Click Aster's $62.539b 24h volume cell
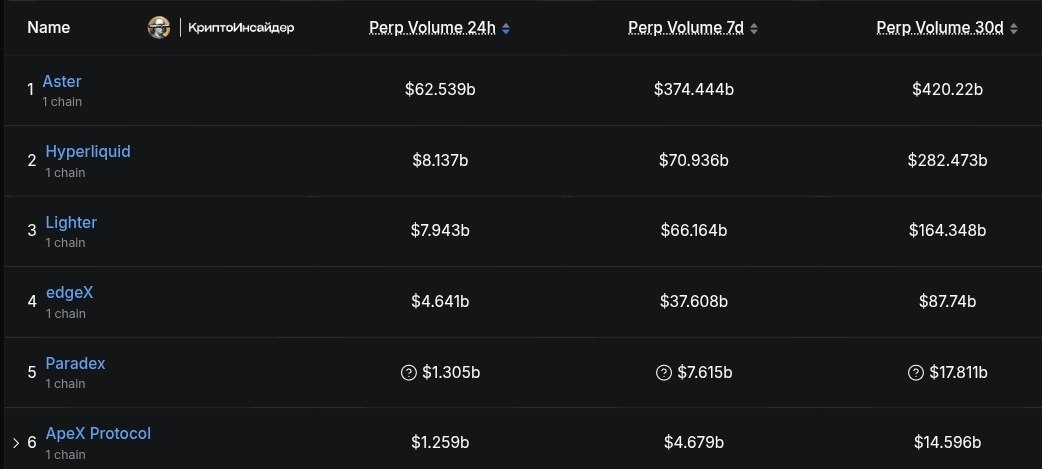This screenshot has width=1042, height=469. coord(440,90)
